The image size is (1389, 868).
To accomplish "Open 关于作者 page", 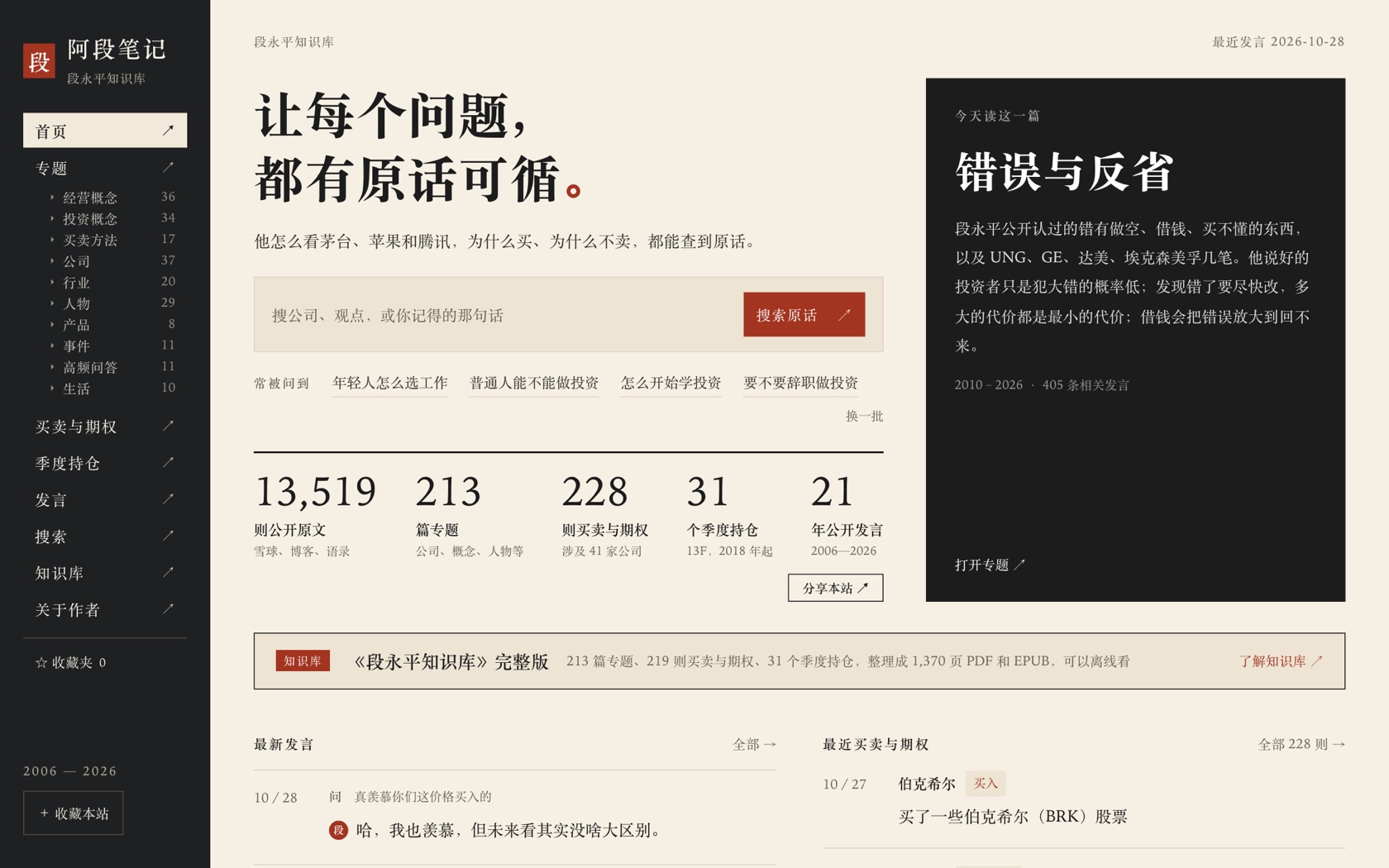I will (x=105, y=610).
